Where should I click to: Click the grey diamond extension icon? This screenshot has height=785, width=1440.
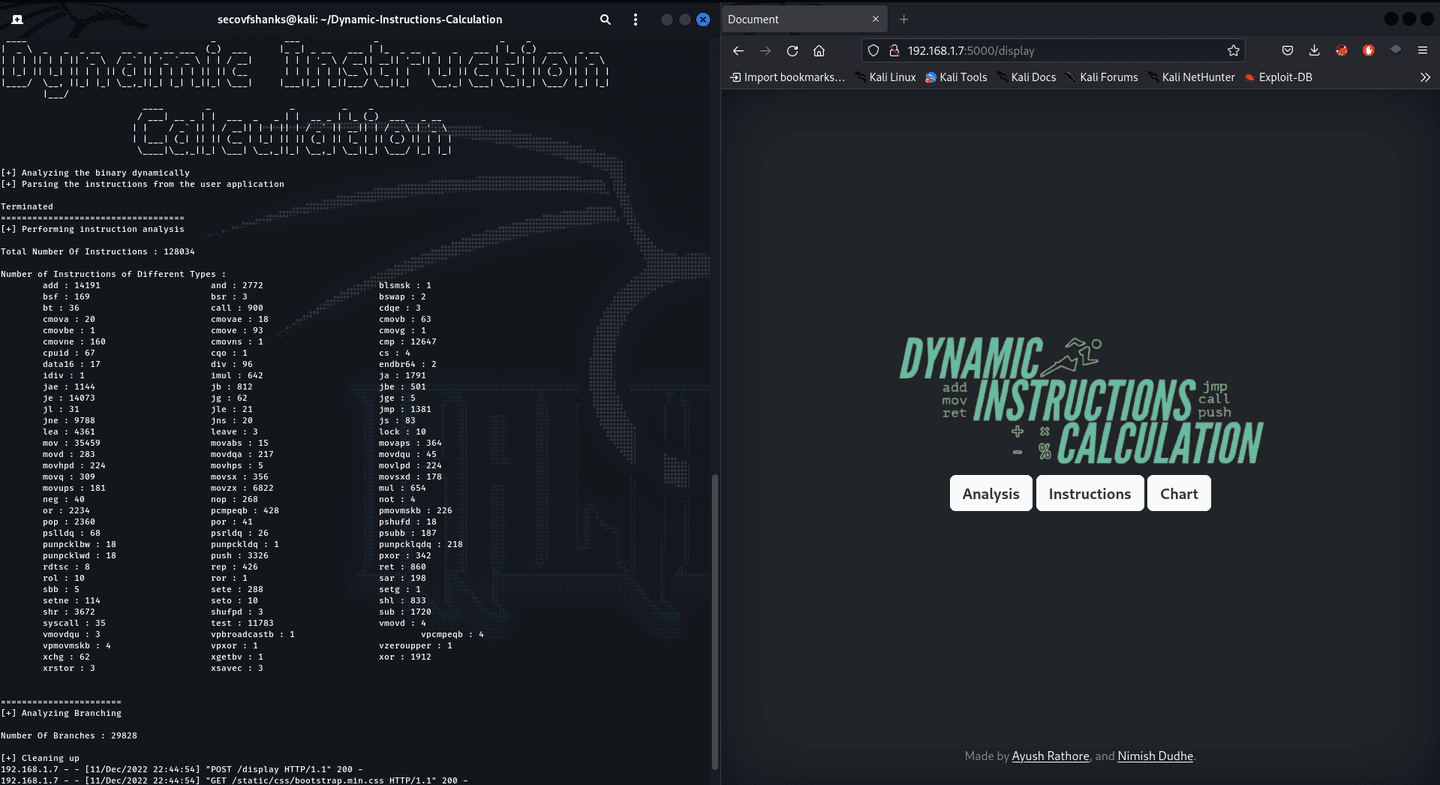[x=1396, y=51]
